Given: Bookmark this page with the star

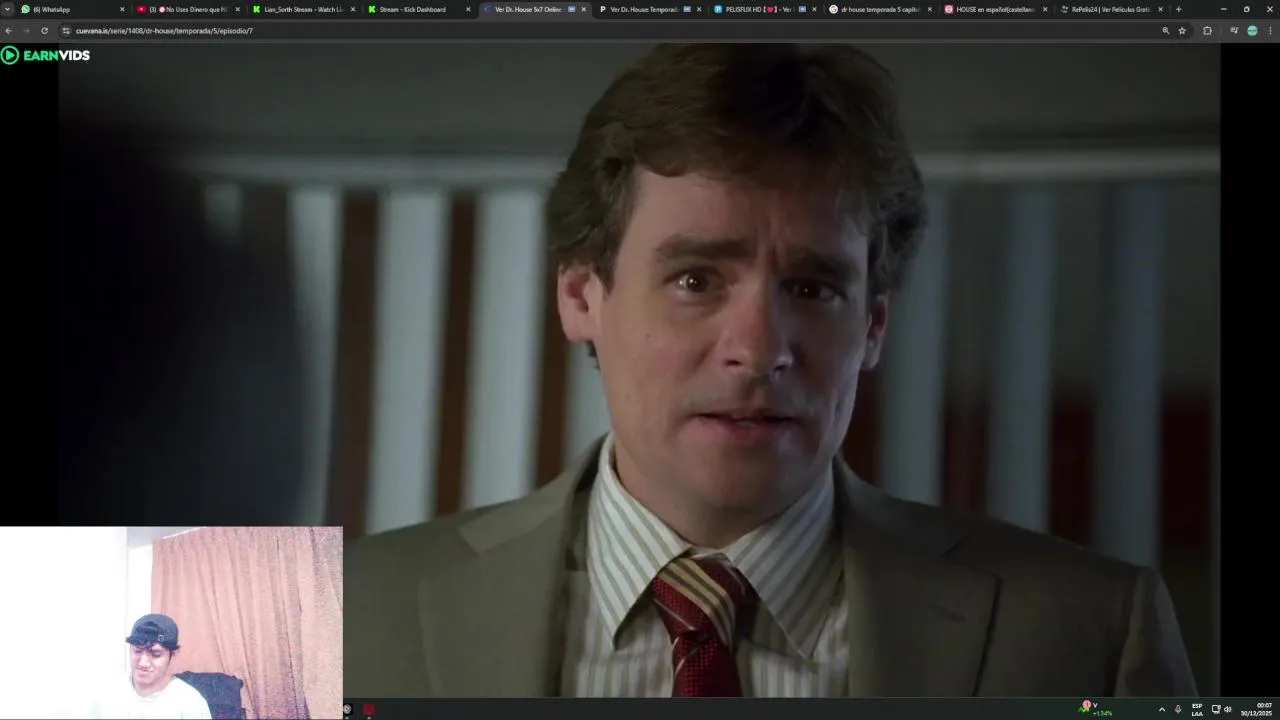Looking at the screenshot, I should (1182, 31).
